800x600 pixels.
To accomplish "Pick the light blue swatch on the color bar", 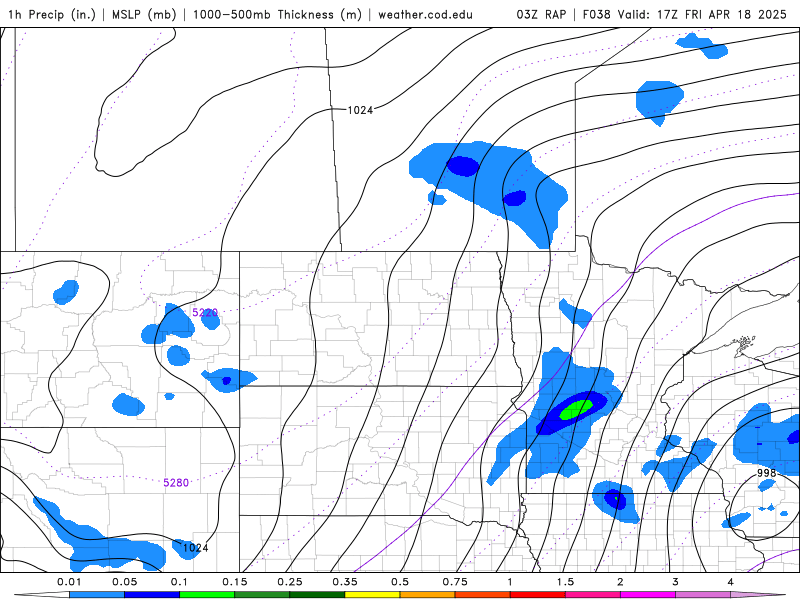I will 97,595.
